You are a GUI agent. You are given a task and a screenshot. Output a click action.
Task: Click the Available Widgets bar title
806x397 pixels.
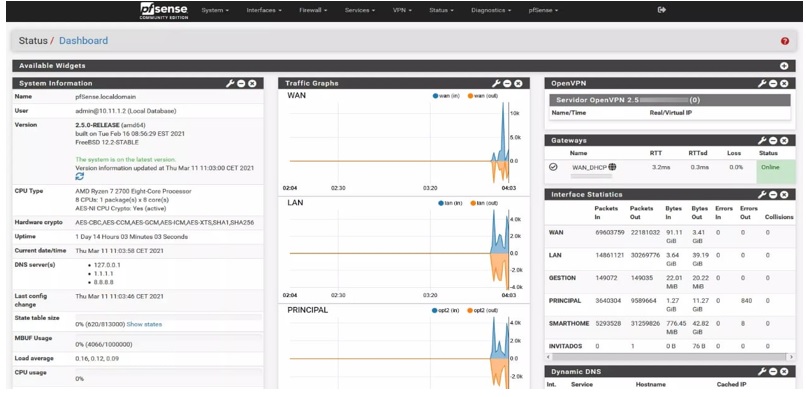click(x=52, y=66)
